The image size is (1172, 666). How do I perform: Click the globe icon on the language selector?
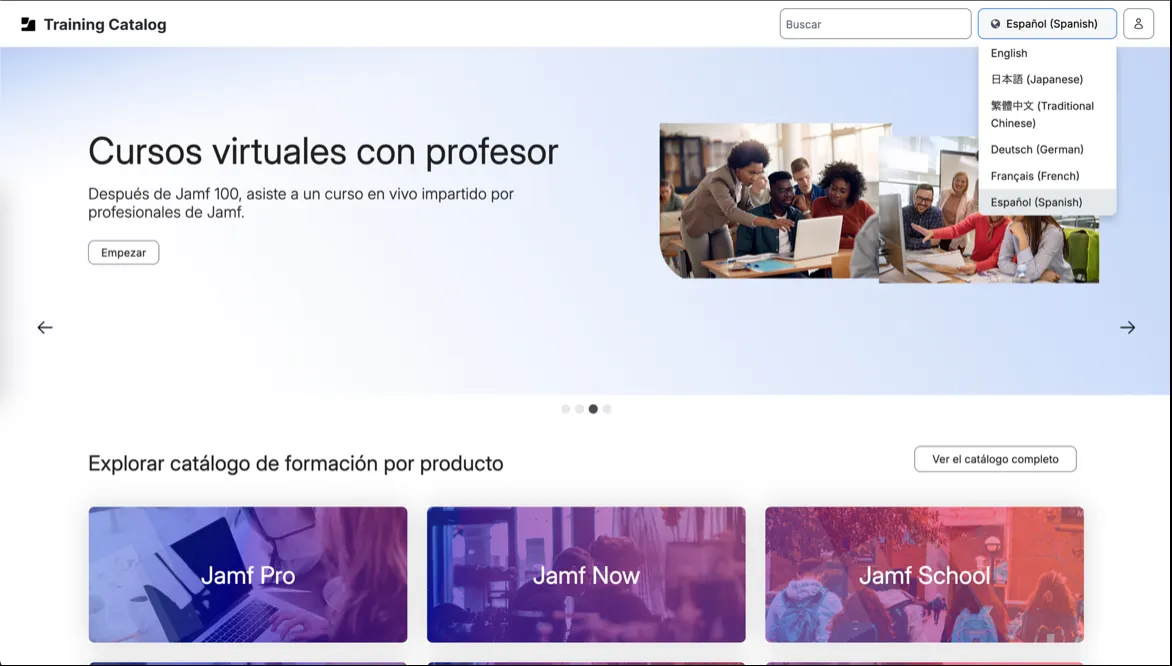point(993,23)
